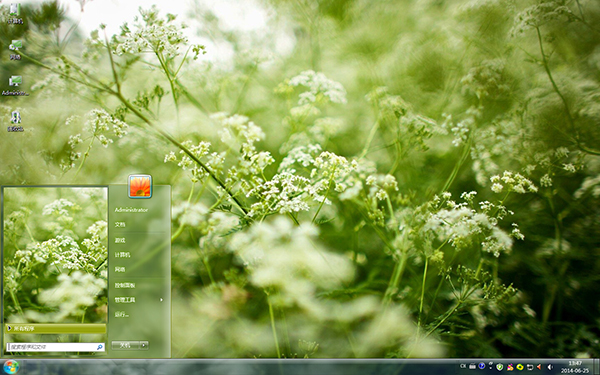Click the orange flower user picture

point(140,186)
